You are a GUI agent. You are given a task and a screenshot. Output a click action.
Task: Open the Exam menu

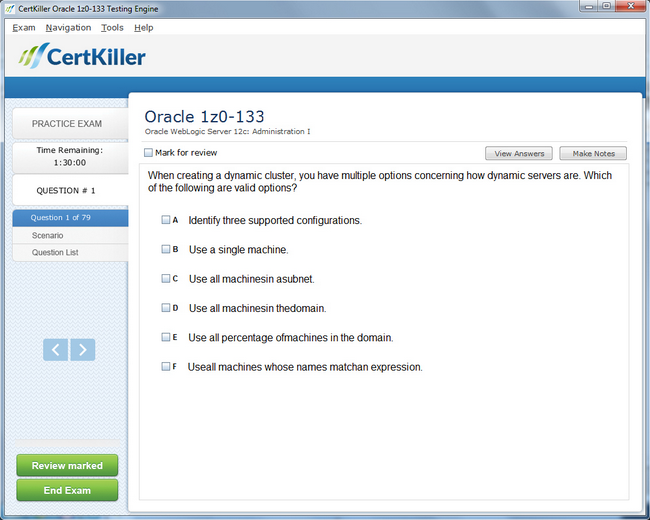(24, 28)
